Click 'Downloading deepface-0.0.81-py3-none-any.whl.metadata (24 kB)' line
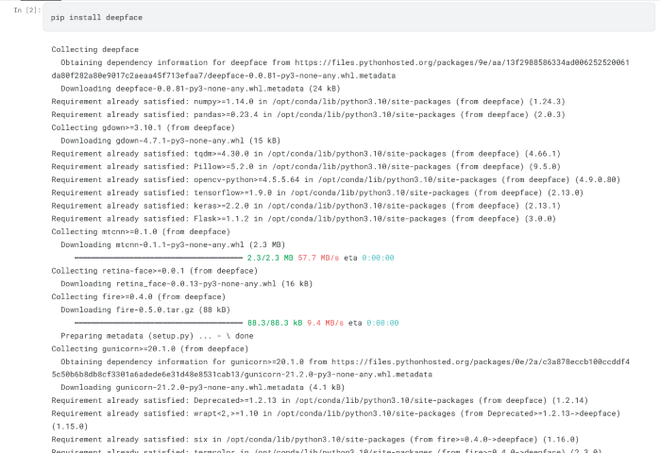The width and height of the screenshot is (660, 453). [200, 88]
